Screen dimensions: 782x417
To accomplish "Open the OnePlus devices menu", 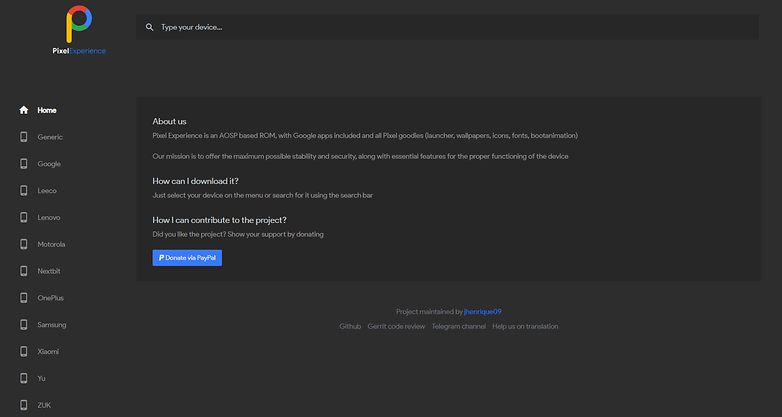I will pos(50,298).
